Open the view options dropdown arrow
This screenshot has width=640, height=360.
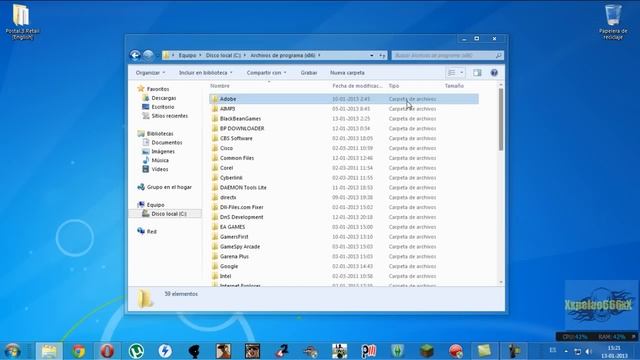pos(462,73)
